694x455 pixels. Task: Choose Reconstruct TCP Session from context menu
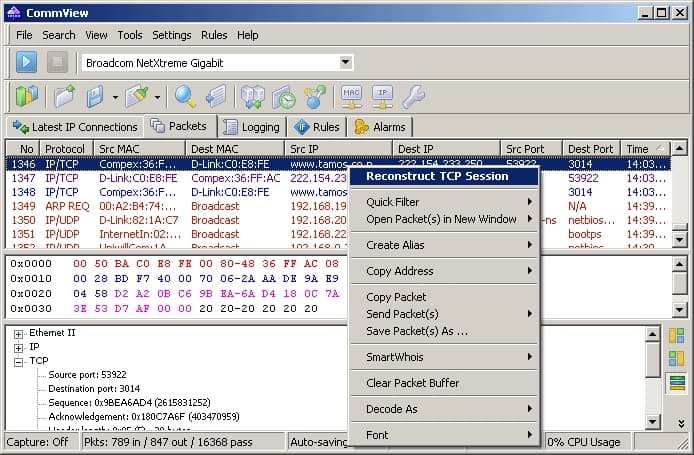437,176
